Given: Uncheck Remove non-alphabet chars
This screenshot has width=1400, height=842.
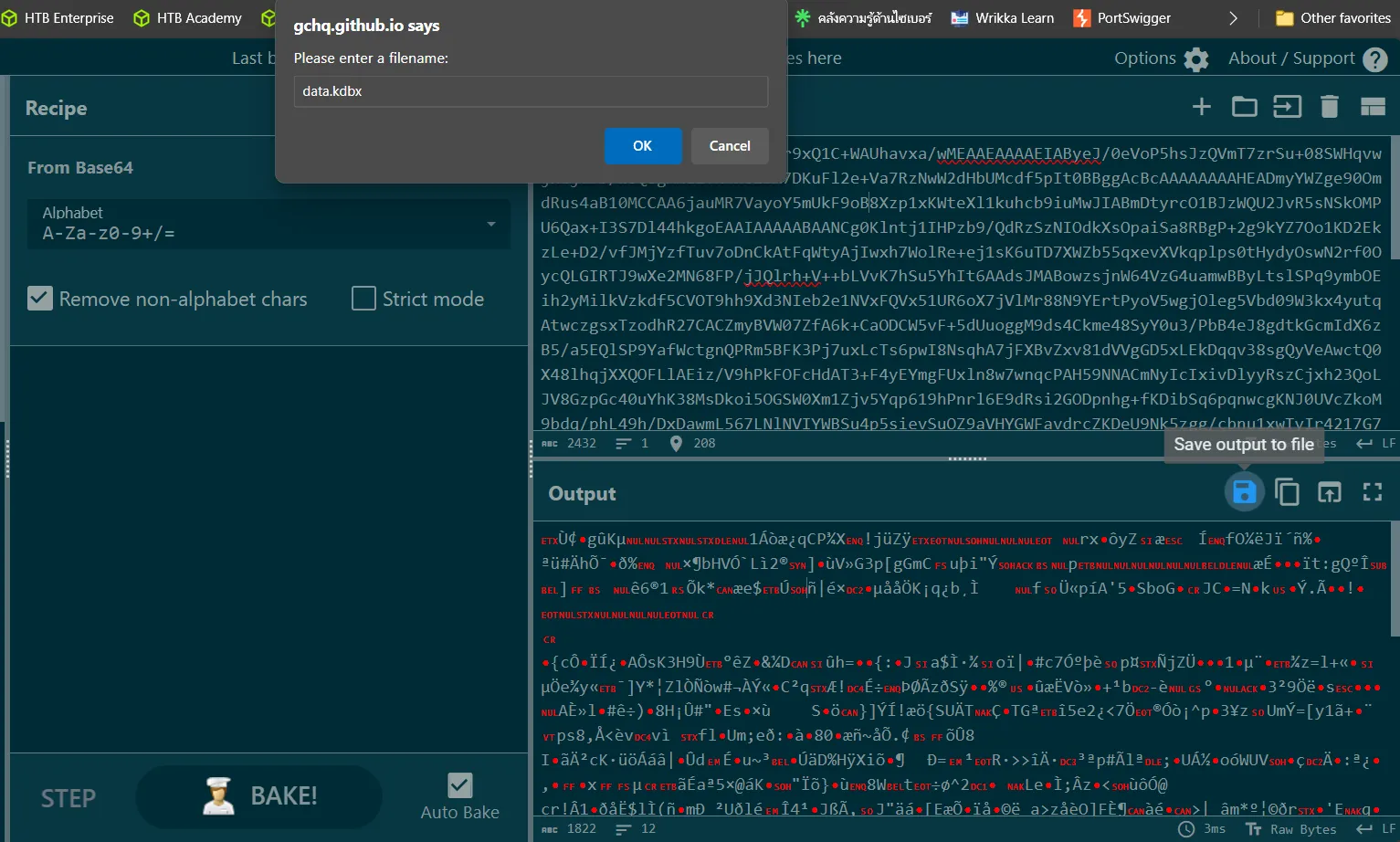Looking at the screenshot, I should [40, 299].
